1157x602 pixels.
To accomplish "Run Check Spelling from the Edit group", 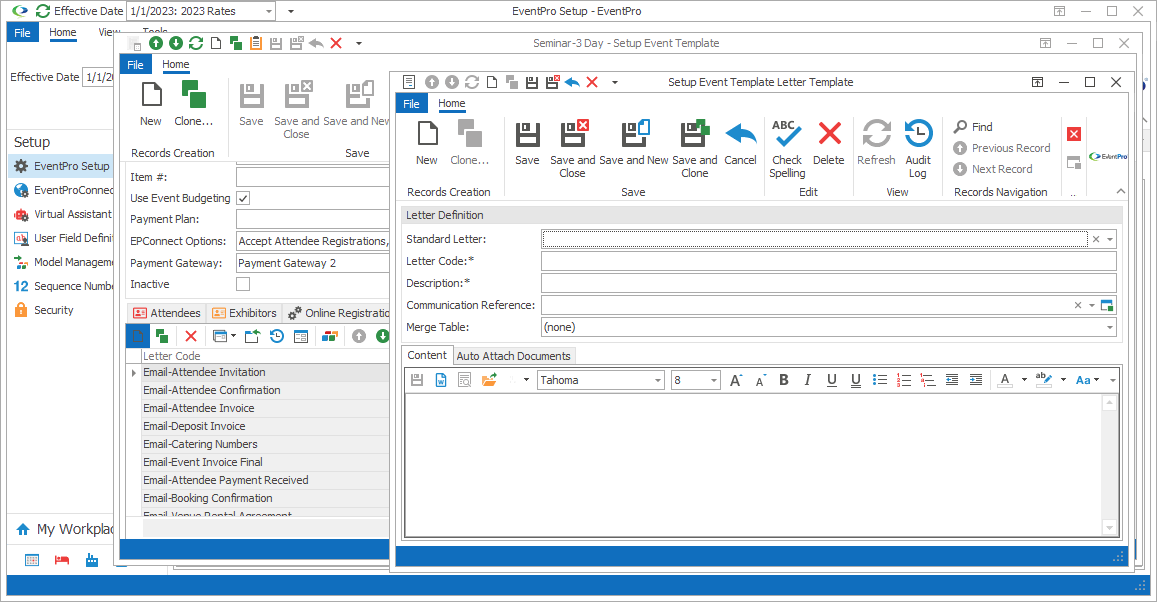I will [x=787, y=149].
